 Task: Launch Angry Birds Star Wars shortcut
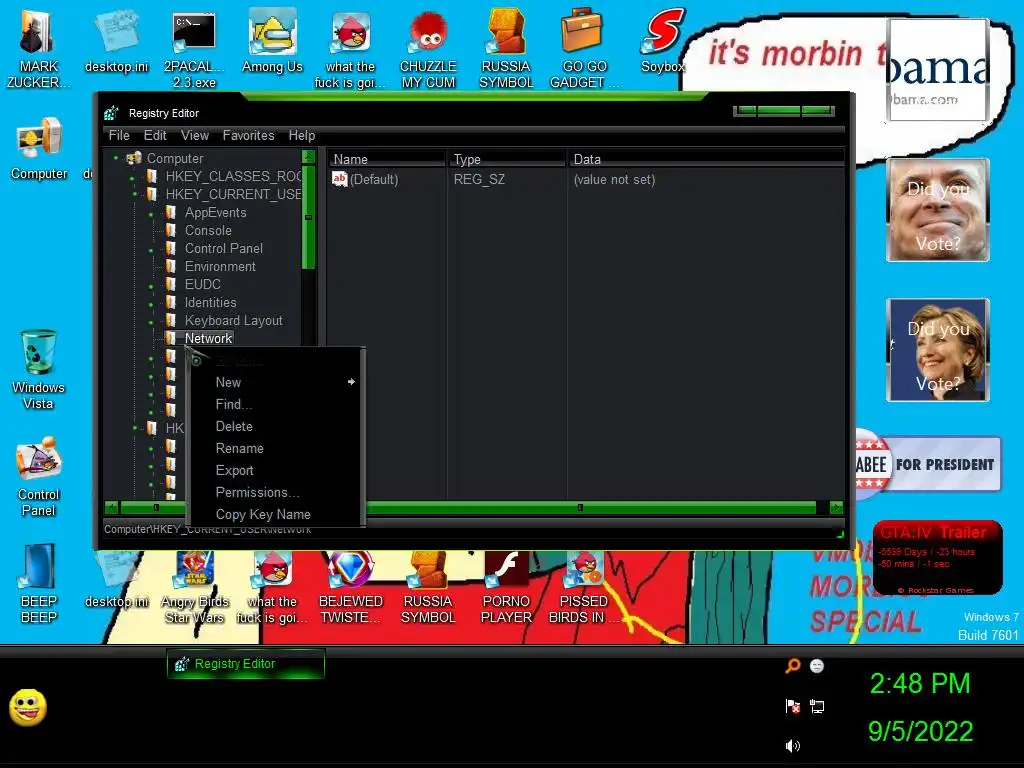[x=195, y=586]
